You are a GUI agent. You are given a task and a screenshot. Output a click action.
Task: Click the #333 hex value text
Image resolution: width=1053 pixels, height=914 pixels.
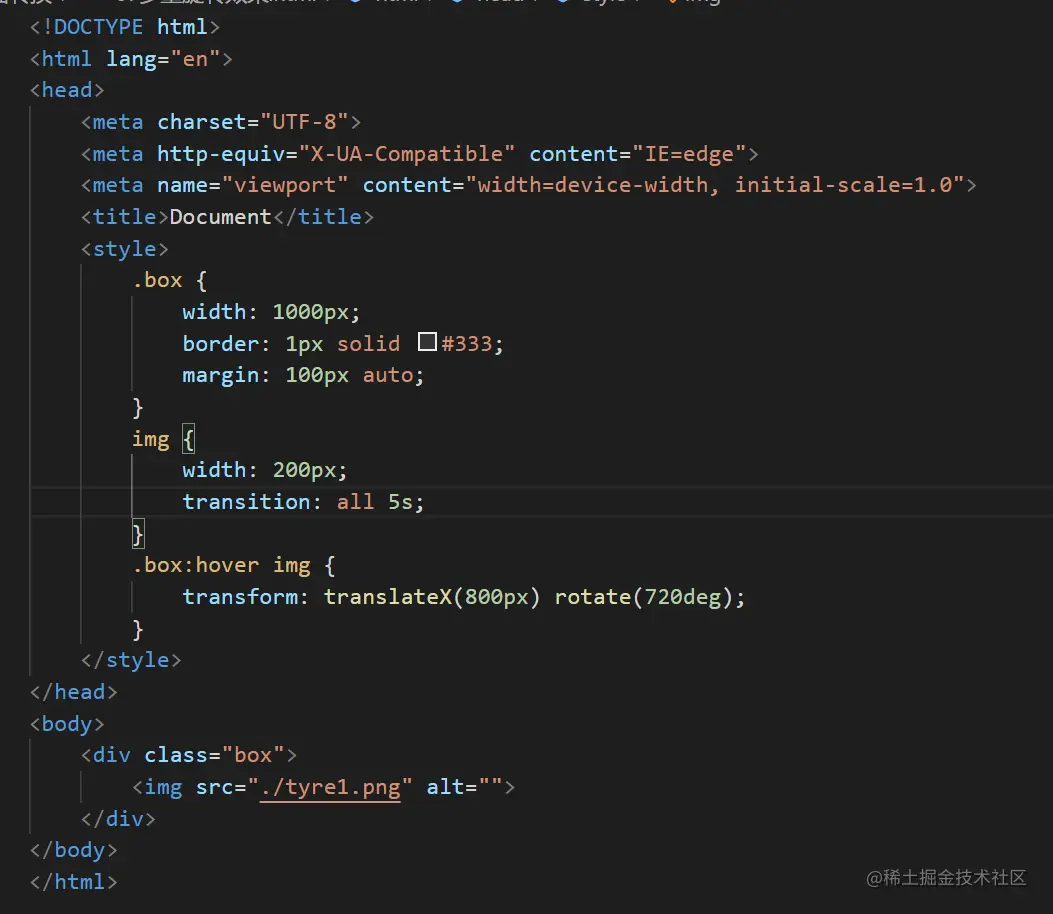tap(466, 344)
